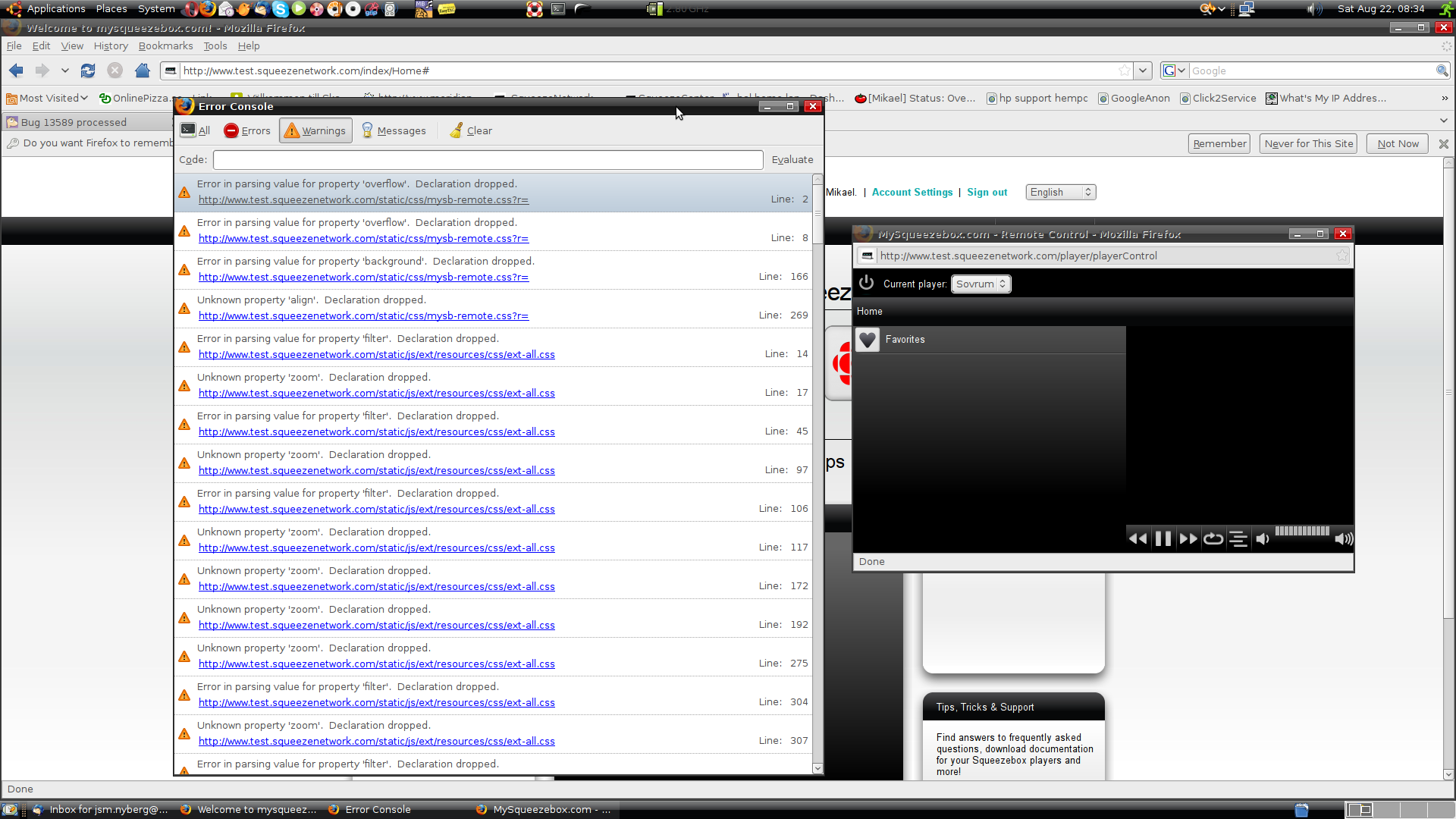Adjust the remote control volume bar
Image resolution: width=1456 pixels, height=819 pixels.
click(x=1302, y=532)
